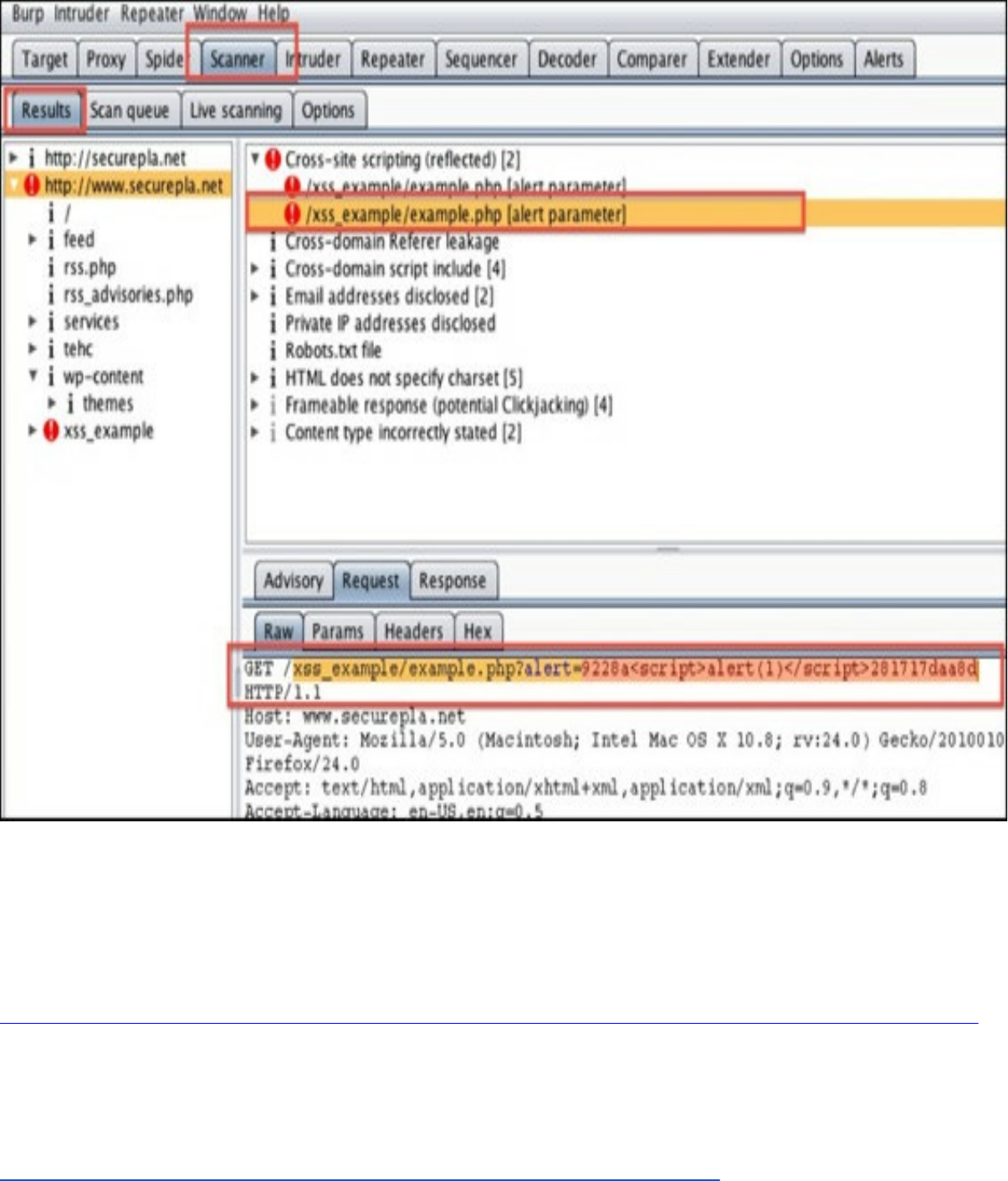
Task: Switch to the Intruder tool tab
Action: click(x=313, y=59)
